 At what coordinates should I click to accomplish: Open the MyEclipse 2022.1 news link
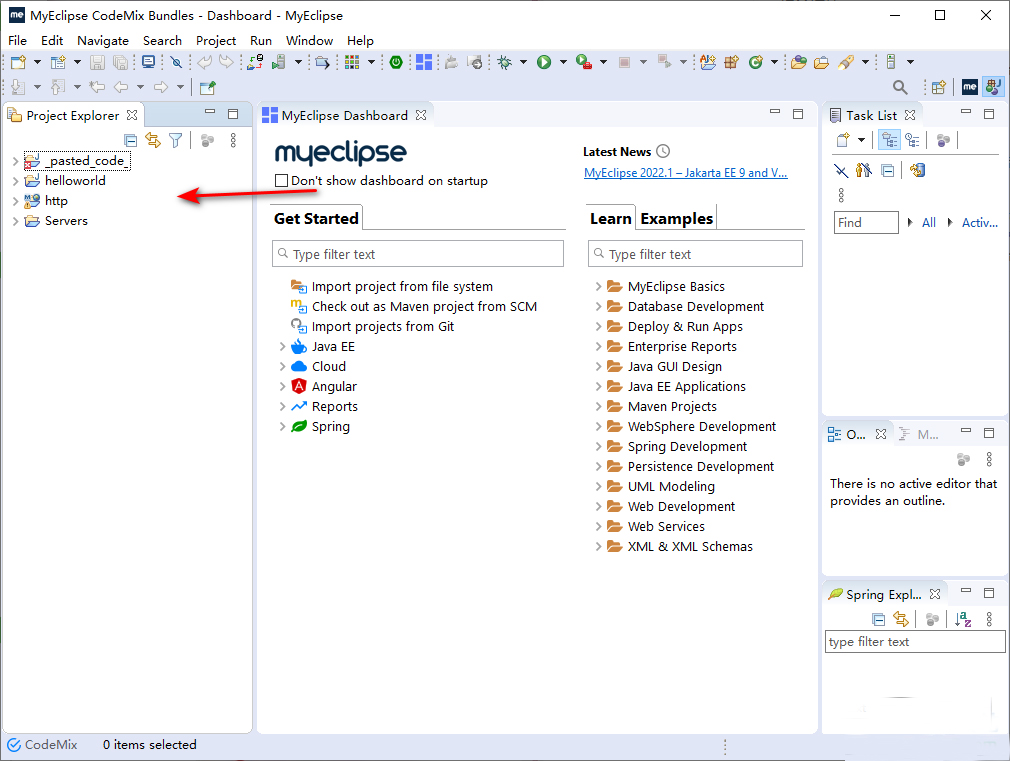click(x=685, y=173)
